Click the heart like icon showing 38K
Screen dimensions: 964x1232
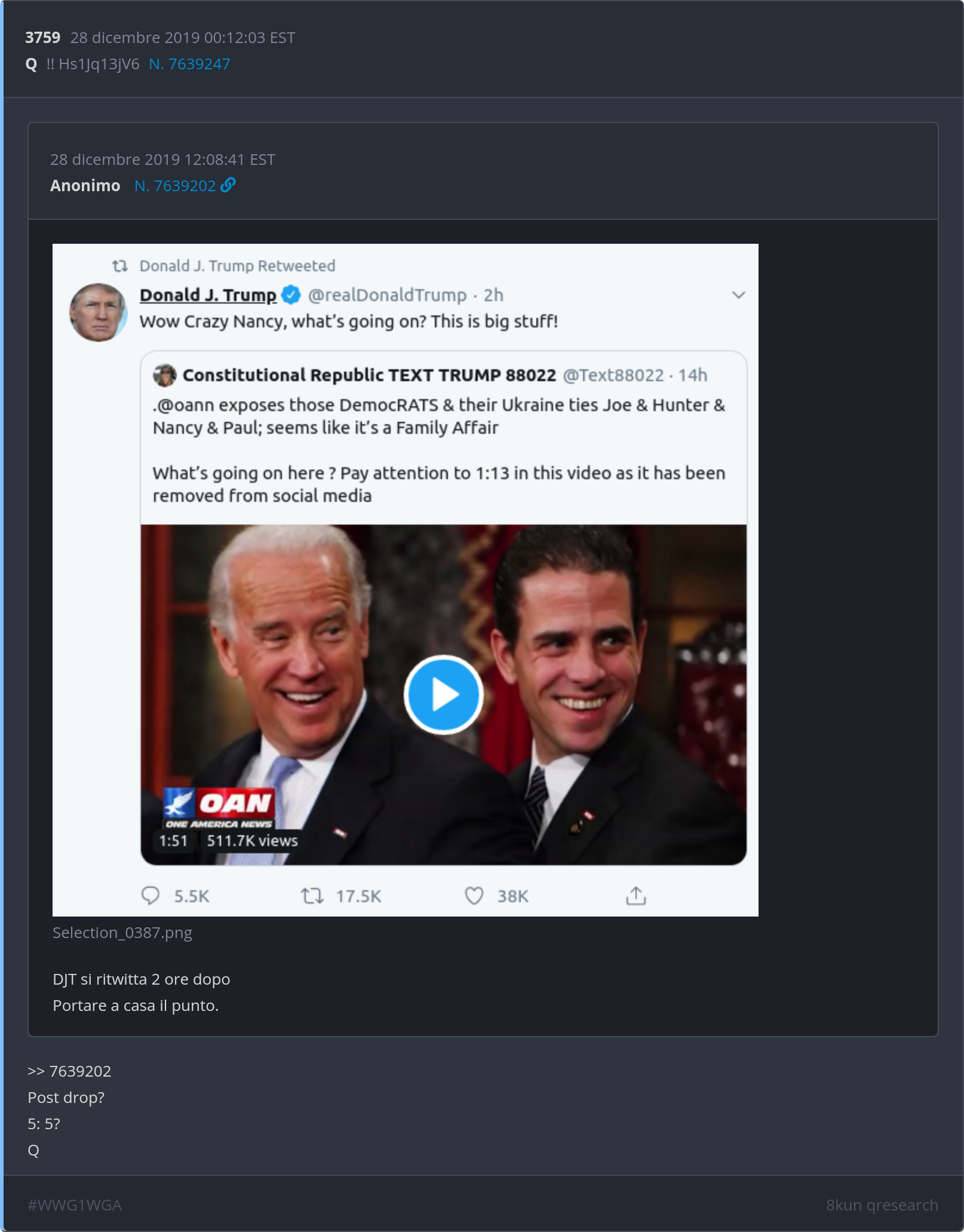pyautogui.click(x=474, y=896)
